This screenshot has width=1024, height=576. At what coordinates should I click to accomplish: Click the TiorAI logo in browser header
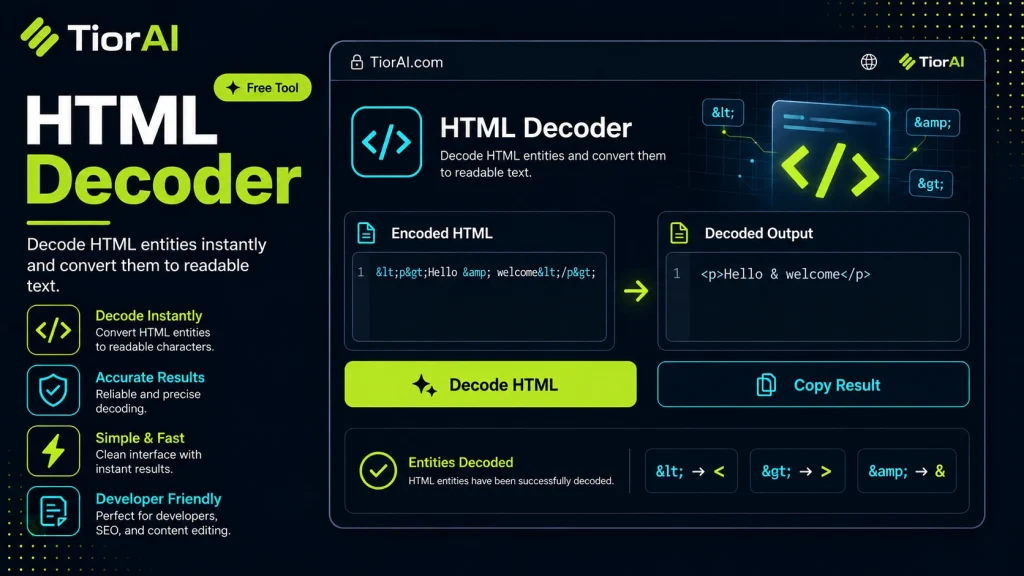click(x=931, y=62)
